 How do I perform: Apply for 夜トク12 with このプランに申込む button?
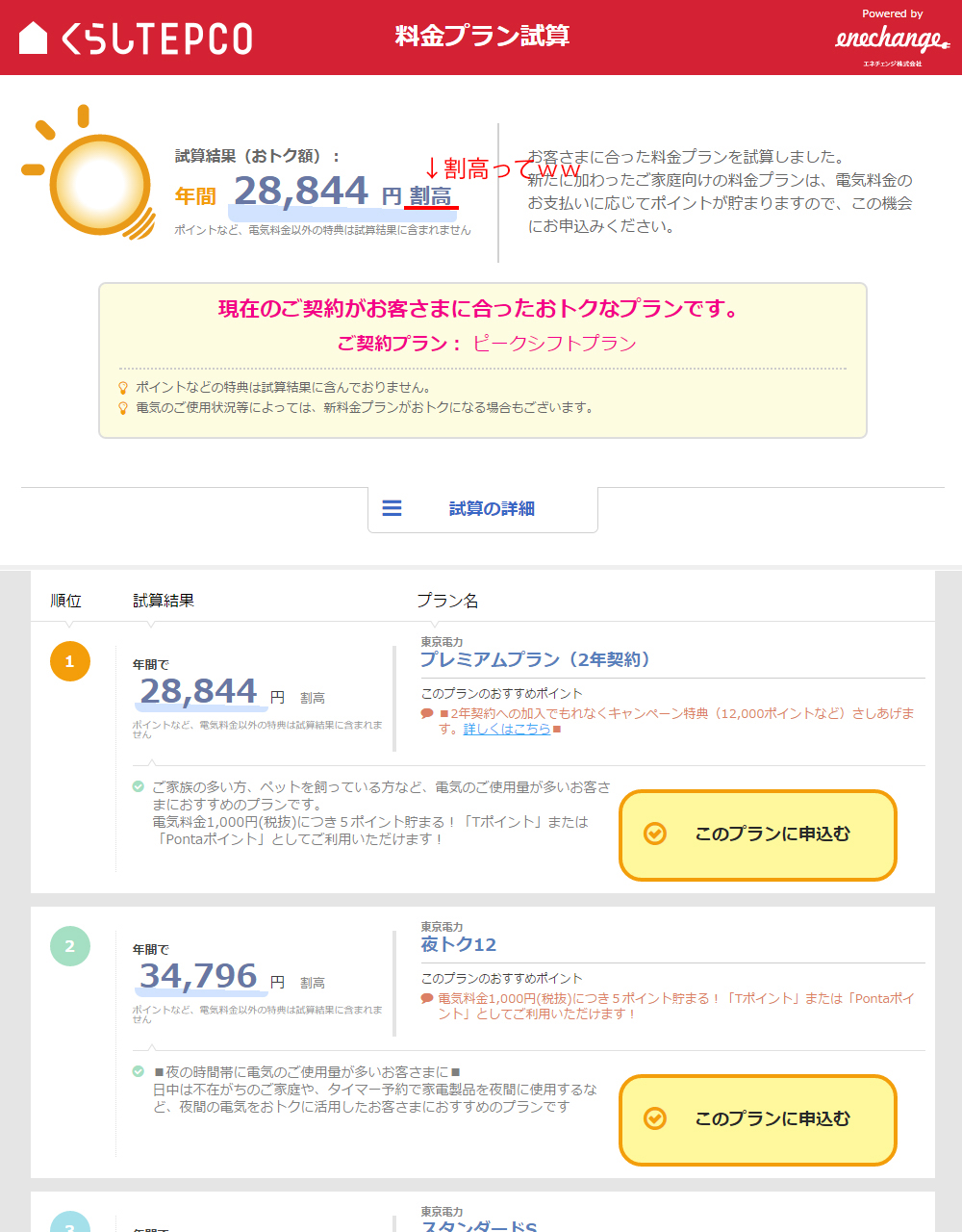pyautogui.click(x=757, y=1119)
